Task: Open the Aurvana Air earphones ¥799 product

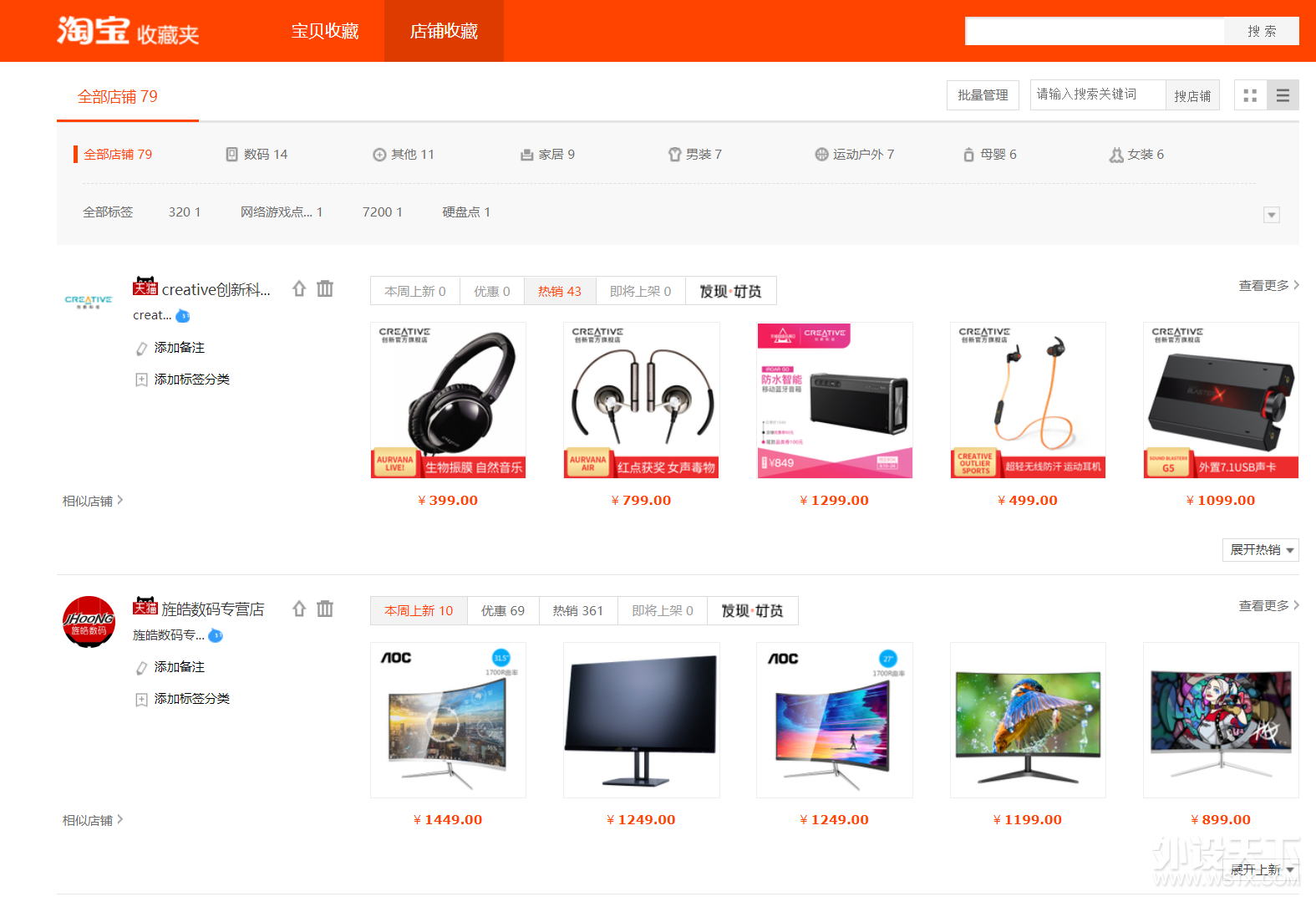Action: 642,400
